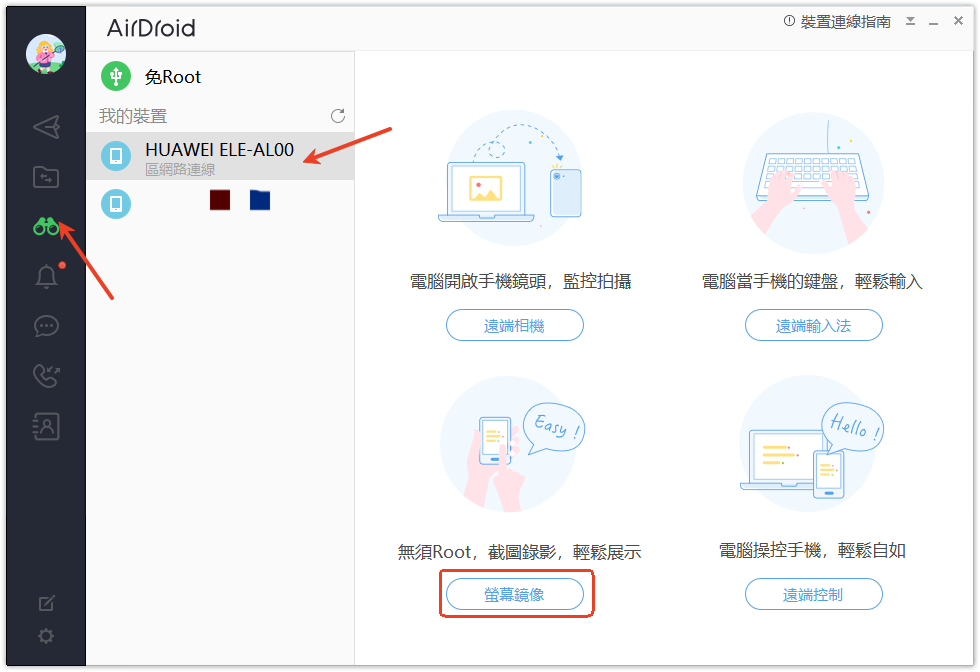Open 裝置連線指南 connection guide
Screen dimensions: 980x672
[x=838, y=22]
